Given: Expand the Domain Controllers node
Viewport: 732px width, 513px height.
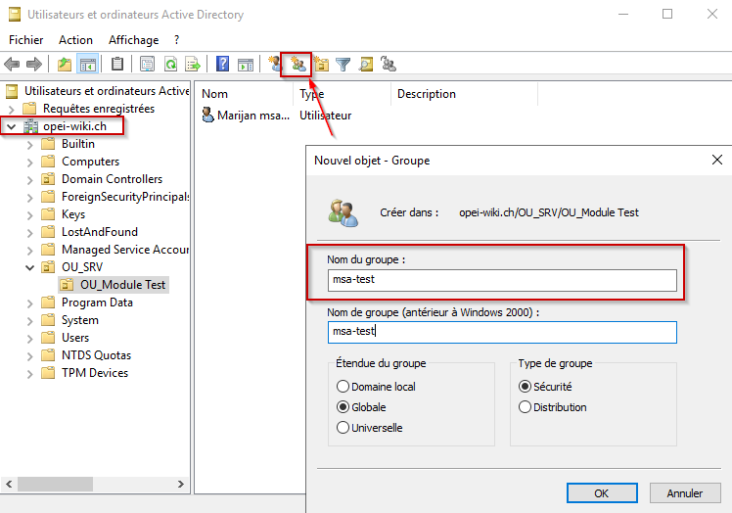Looking at the screenshot, I should pyautogui.click(x=30, y=180).
